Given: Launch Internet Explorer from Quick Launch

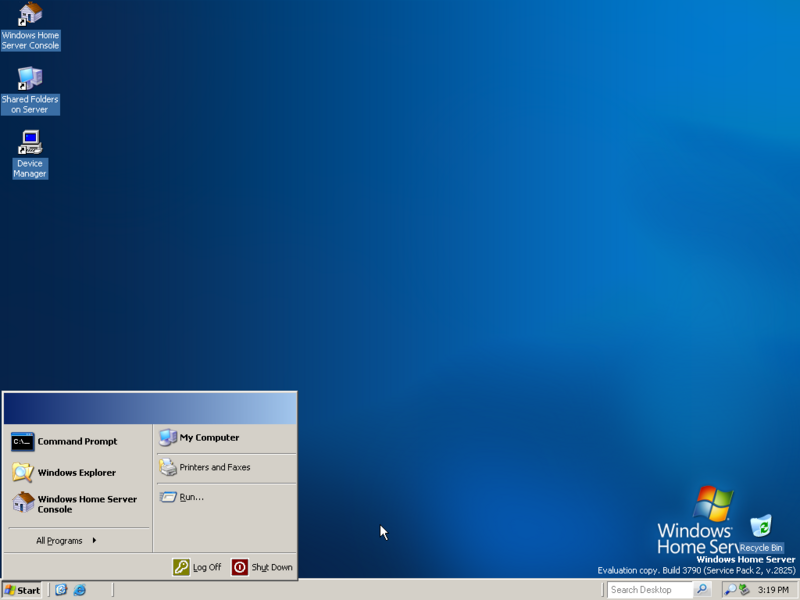Looking at the screenshot, I should click(x=80, y=590).
